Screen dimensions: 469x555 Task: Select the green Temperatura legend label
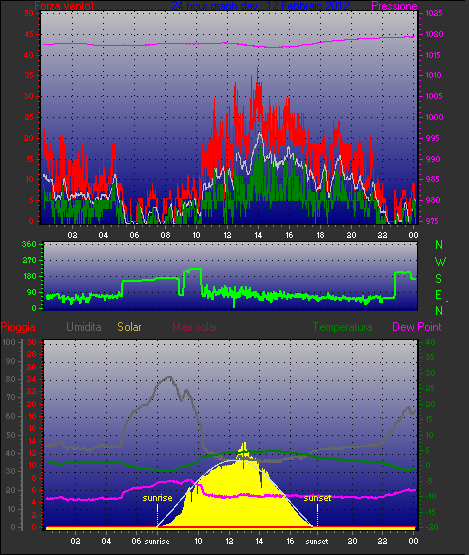click(x=342, y=327)
